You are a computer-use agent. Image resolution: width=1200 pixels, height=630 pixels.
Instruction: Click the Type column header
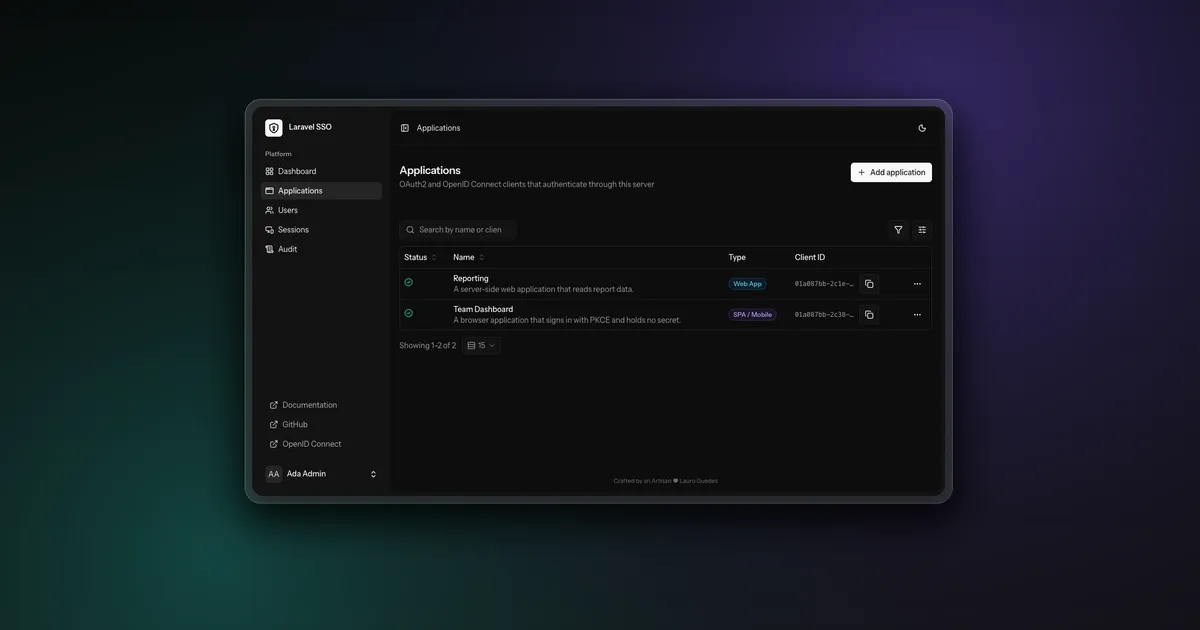(737, 258)
